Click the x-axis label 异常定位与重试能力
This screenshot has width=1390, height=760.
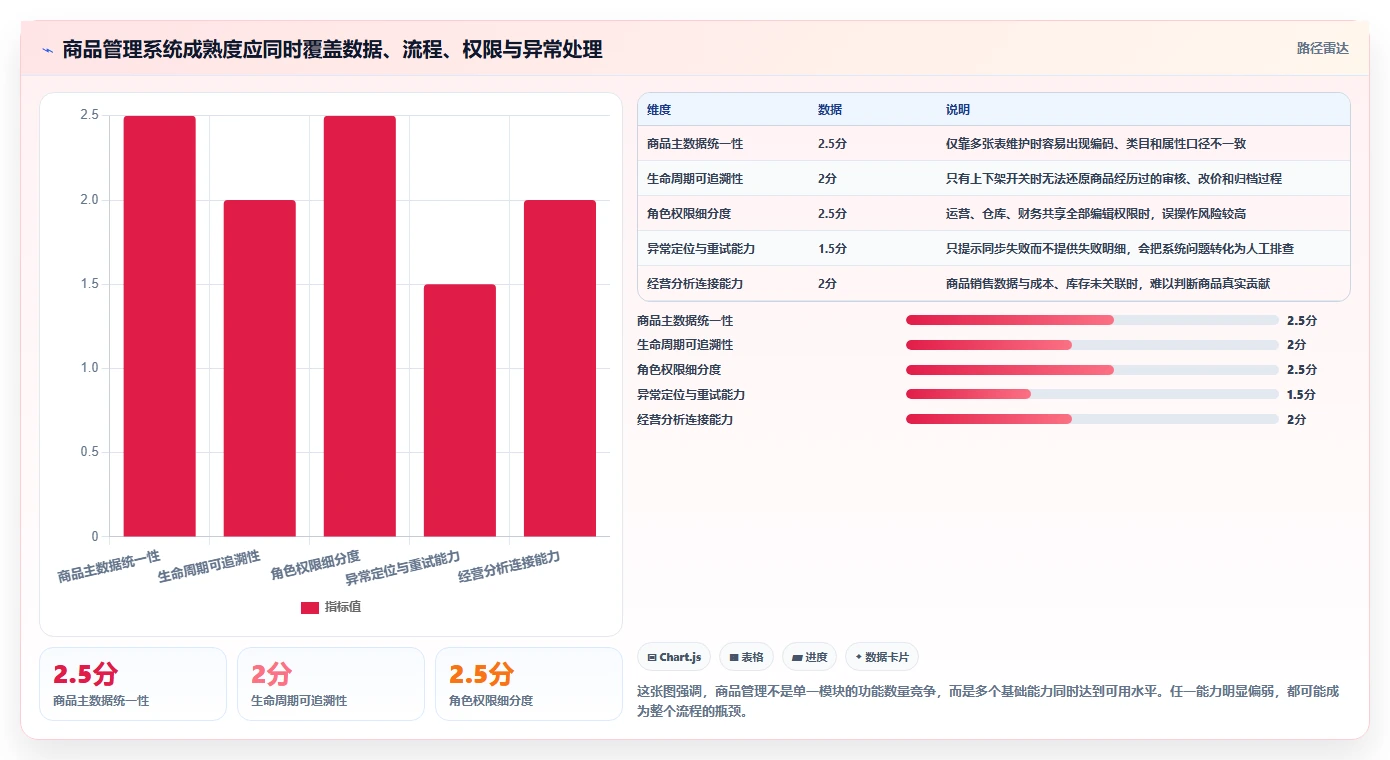pyautogui.click(x=403, y=567)
